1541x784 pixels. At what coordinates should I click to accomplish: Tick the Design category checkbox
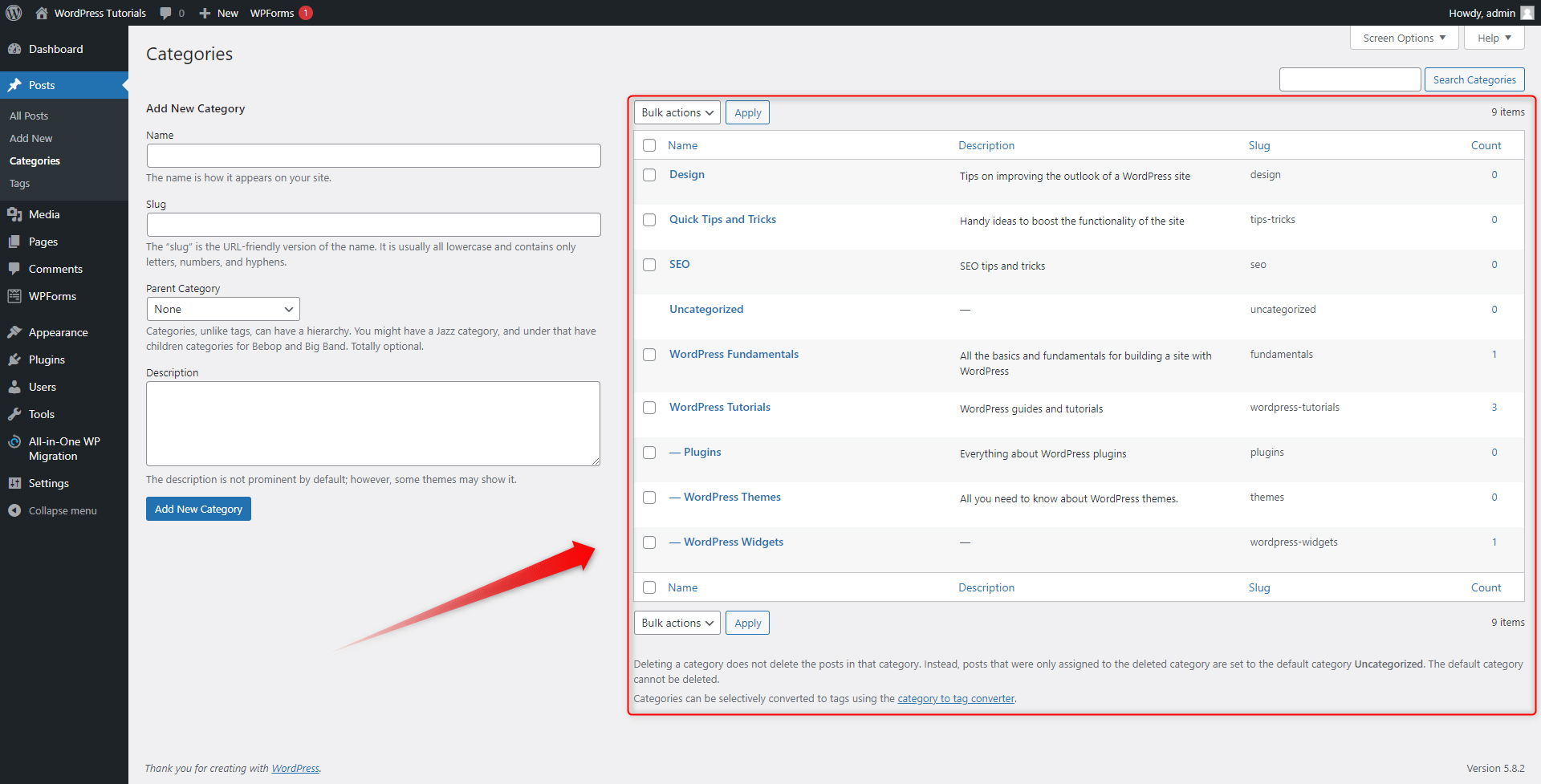[x=649, y=175]
